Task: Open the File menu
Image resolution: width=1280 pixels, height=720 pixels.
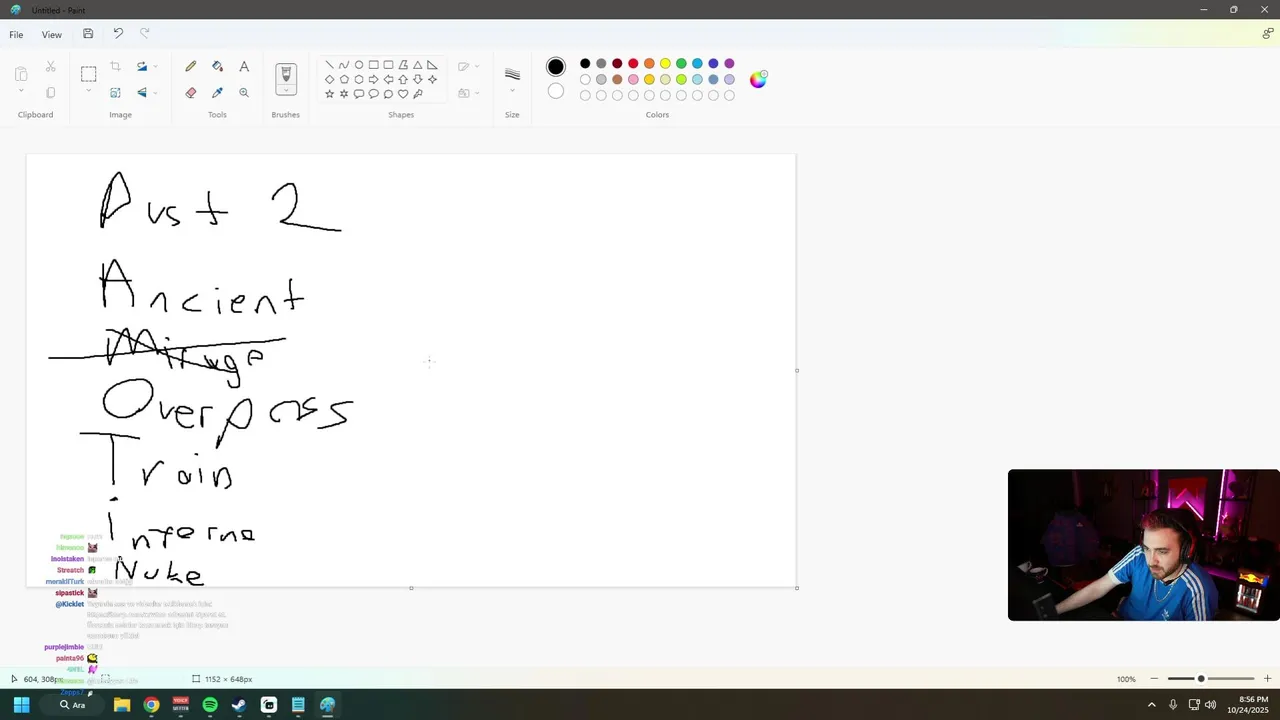Action: coord(16,34)
